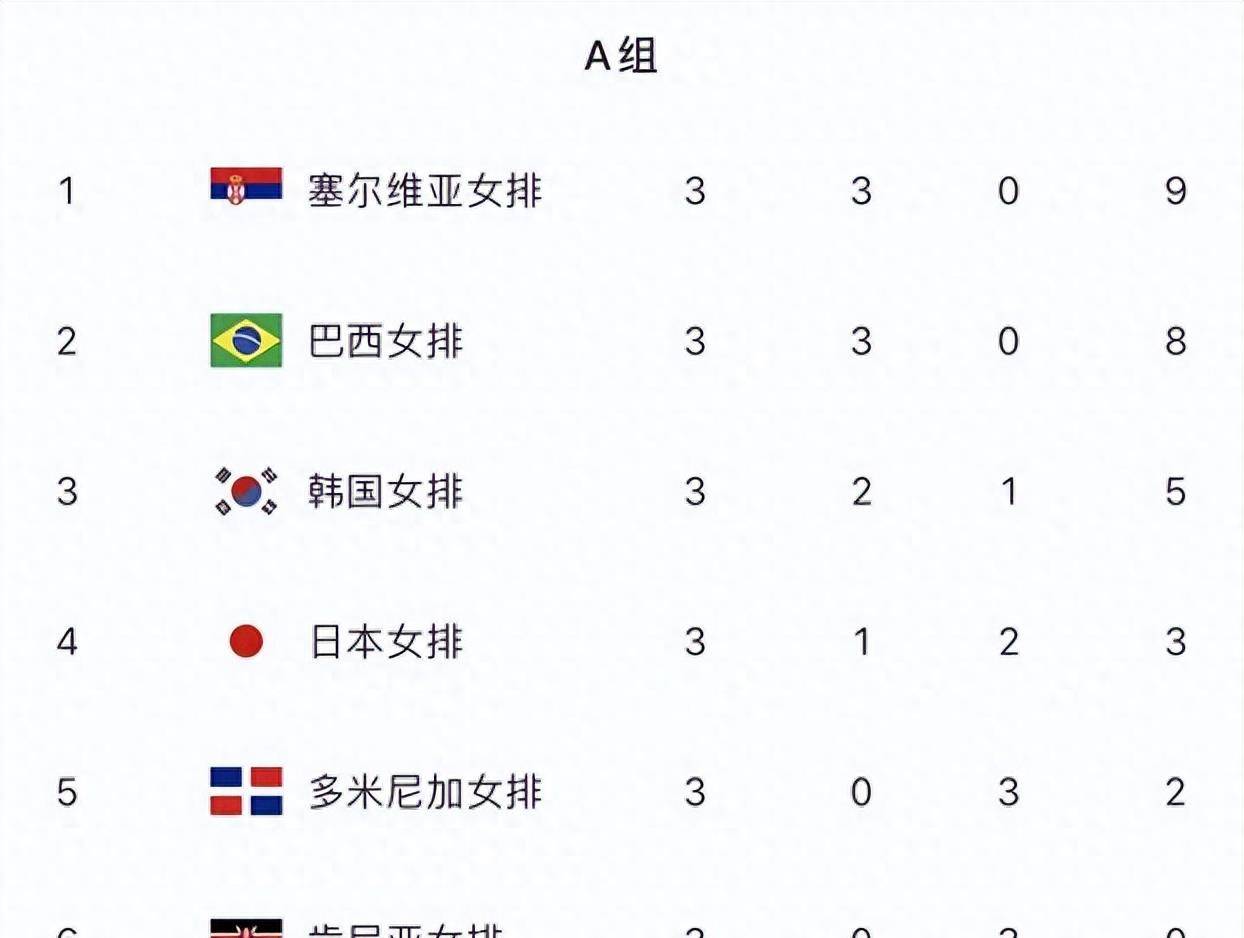Click the Serbia flag icon

246,187
